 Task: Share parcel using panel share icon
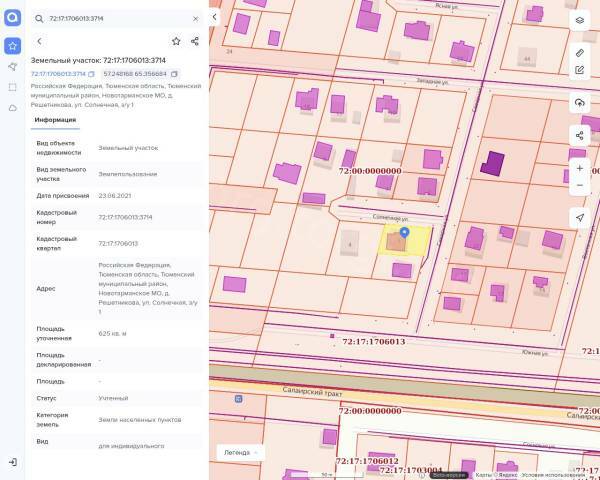pyautogui.click(x=195, y=41)
